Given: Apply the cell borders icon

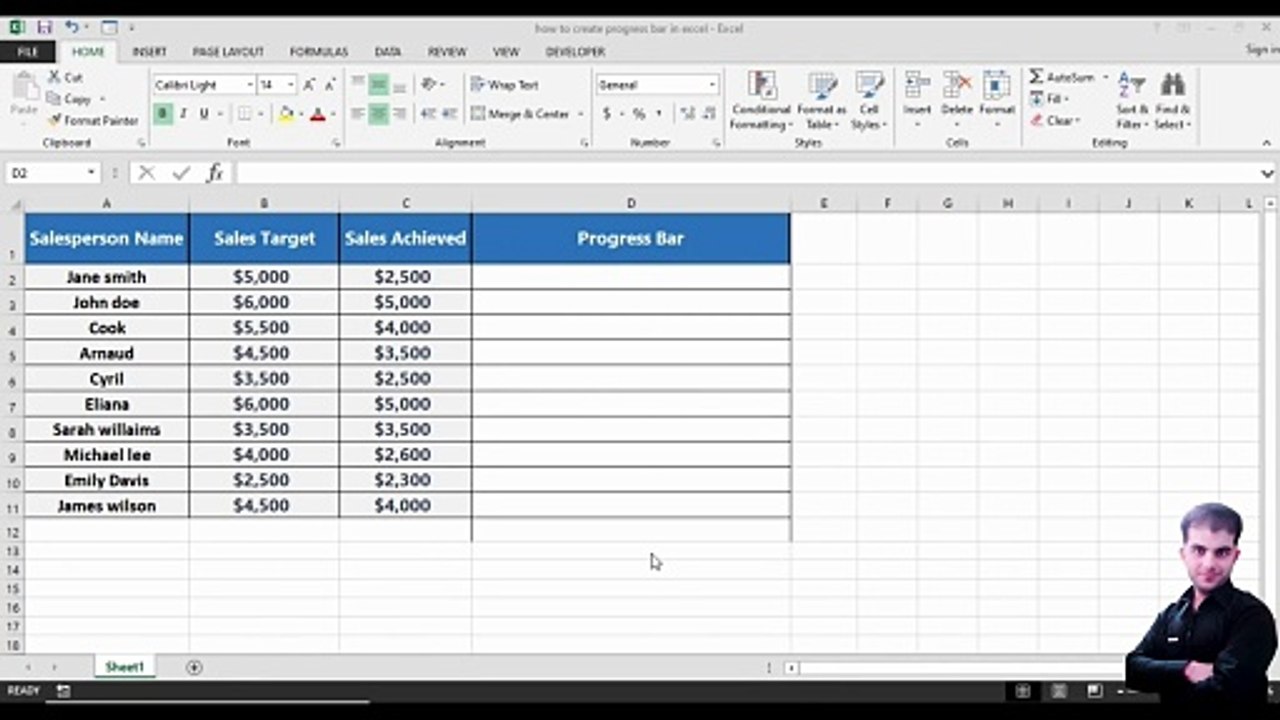Looking at the screenshot, I should pyautogui.click(x=245, y=114).
